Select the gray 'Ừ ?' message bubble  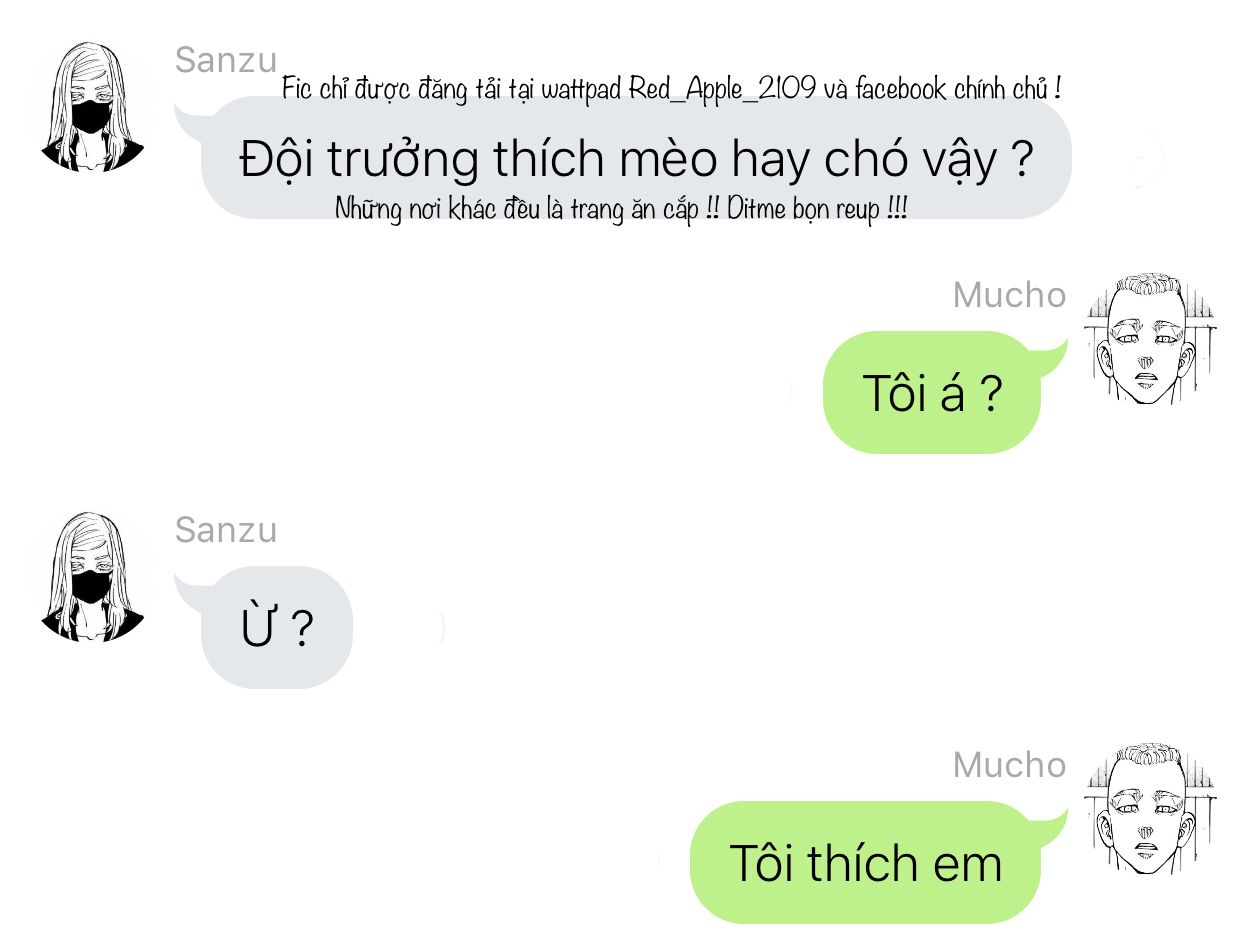pyautogui.click(x=277, y=628)
